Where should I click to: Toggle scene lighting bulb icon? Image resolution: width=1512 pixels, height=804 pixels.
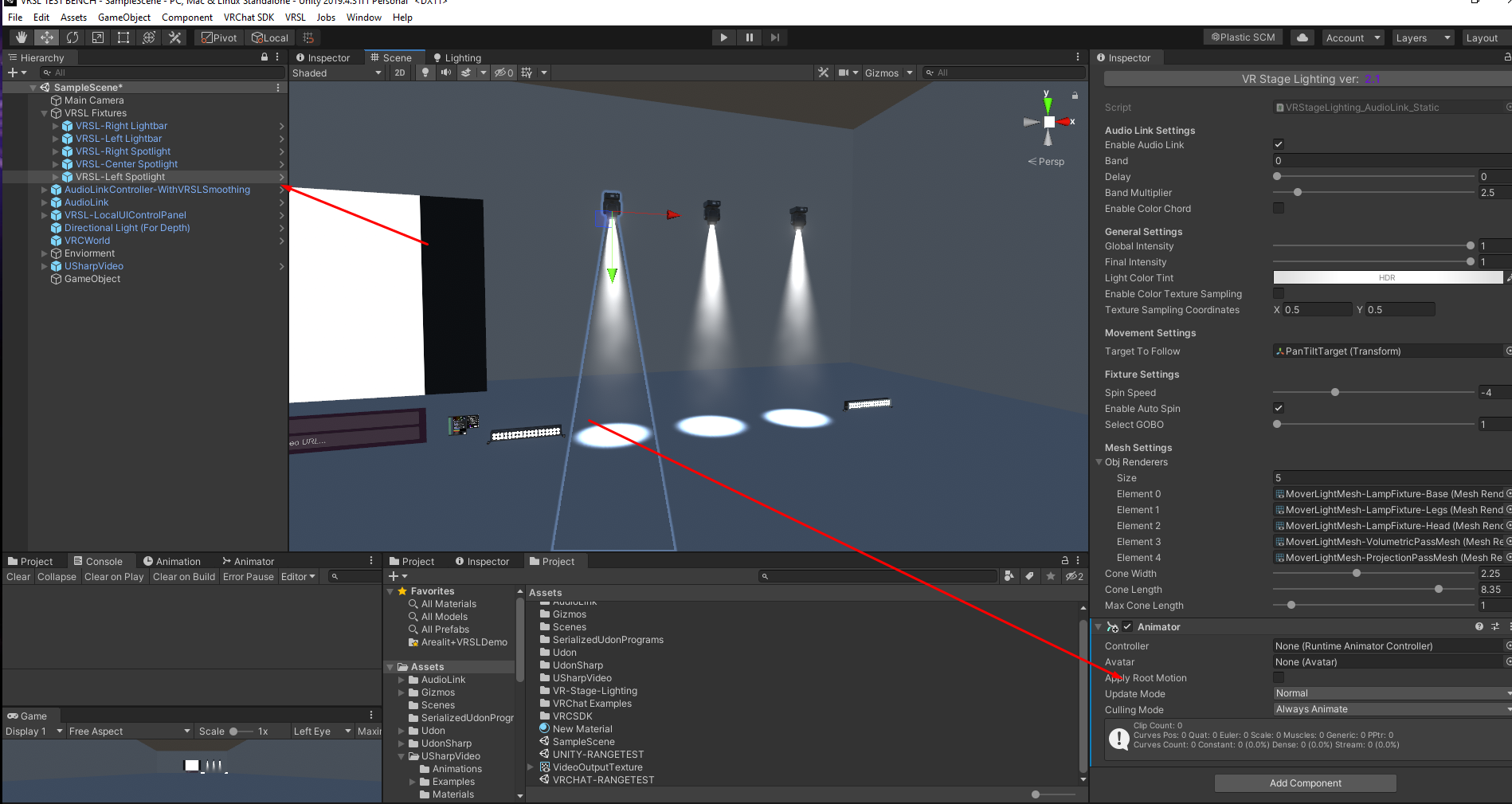(425, 73)
